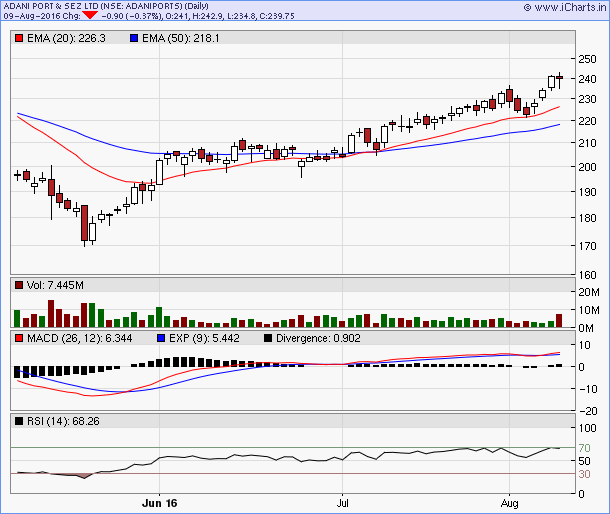The image size is (610, 514).
Task: Click the 09-Aug-2016 Chg date text
Action: click(x=42, y=16)
